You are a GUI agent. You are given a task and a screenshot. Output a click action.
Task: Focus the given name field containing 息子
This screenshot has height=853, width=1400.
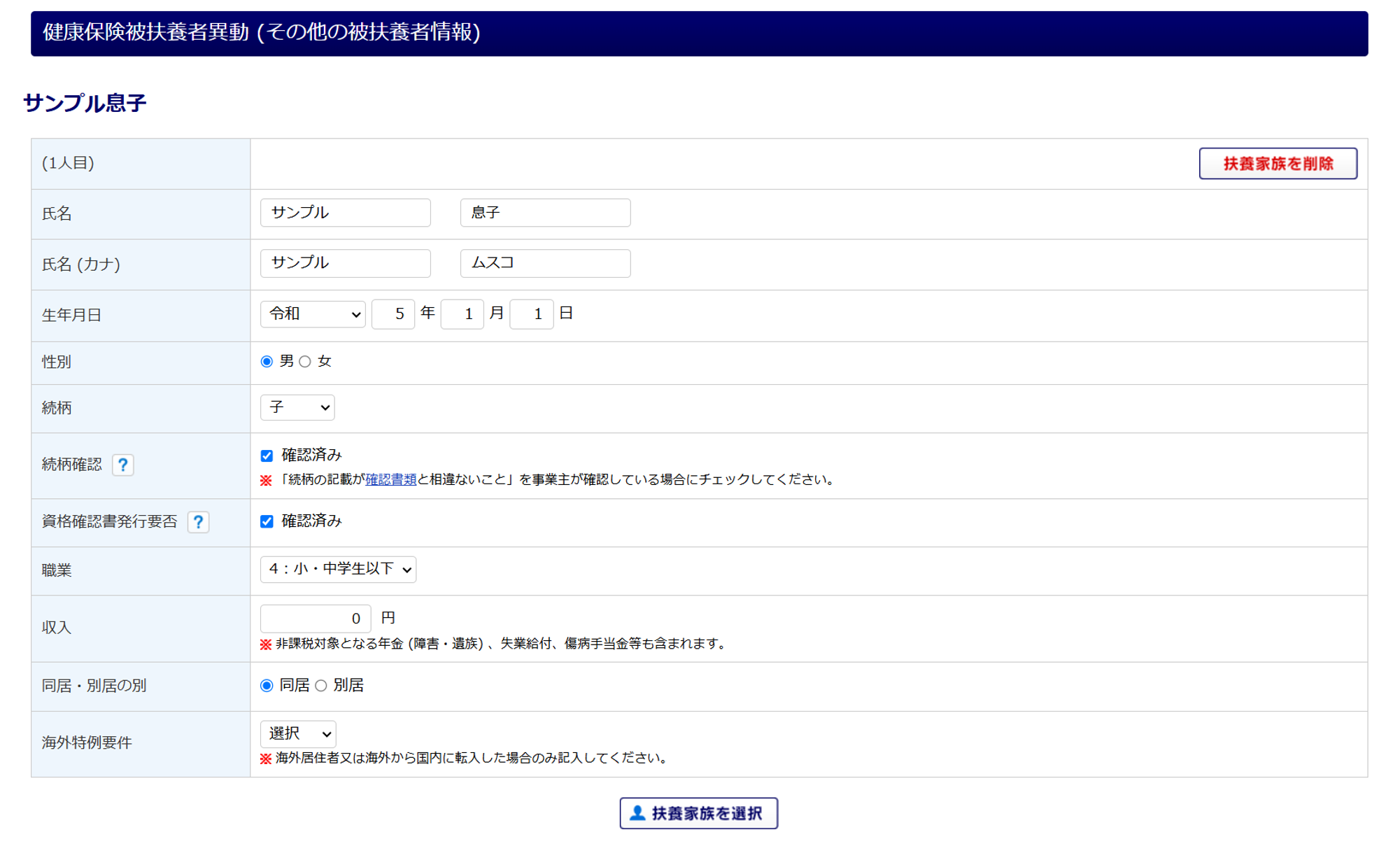546,213
